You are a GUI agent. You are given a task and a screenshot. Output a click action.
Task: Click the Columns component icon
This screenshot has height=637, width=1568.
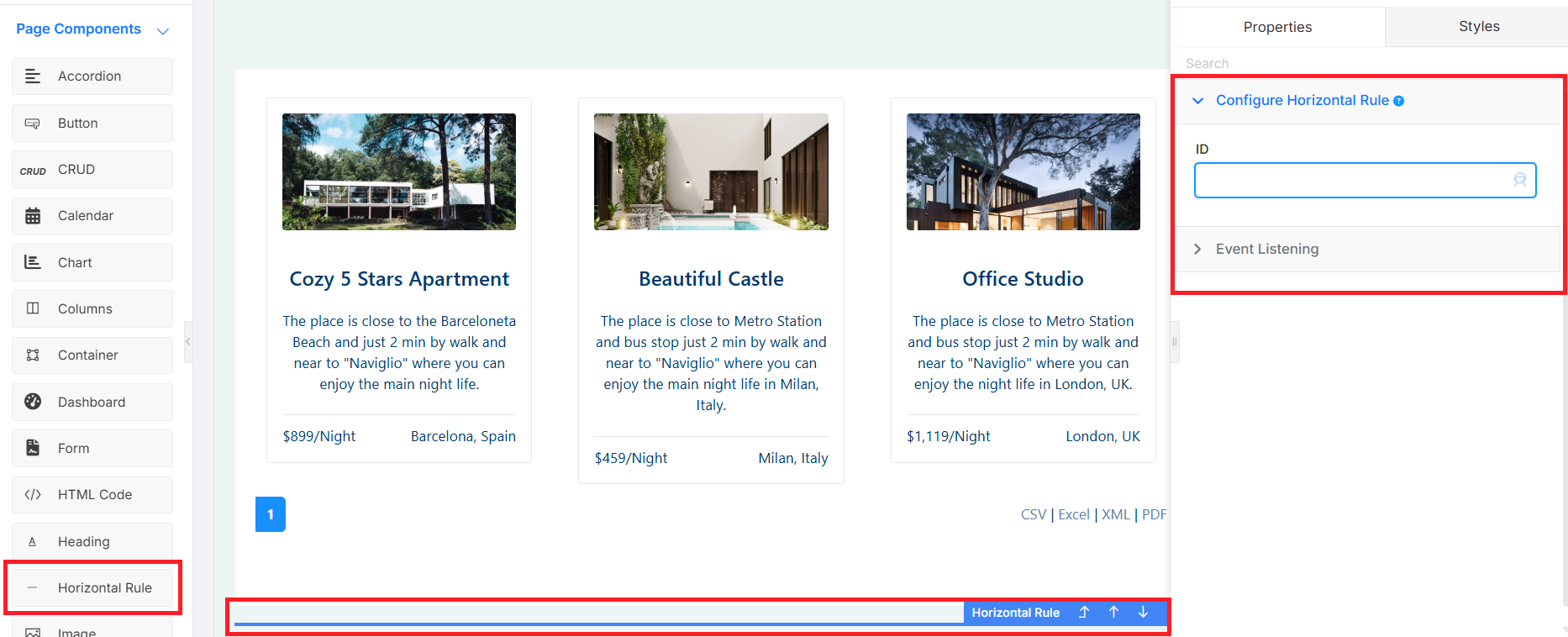[x=33, y=308]
